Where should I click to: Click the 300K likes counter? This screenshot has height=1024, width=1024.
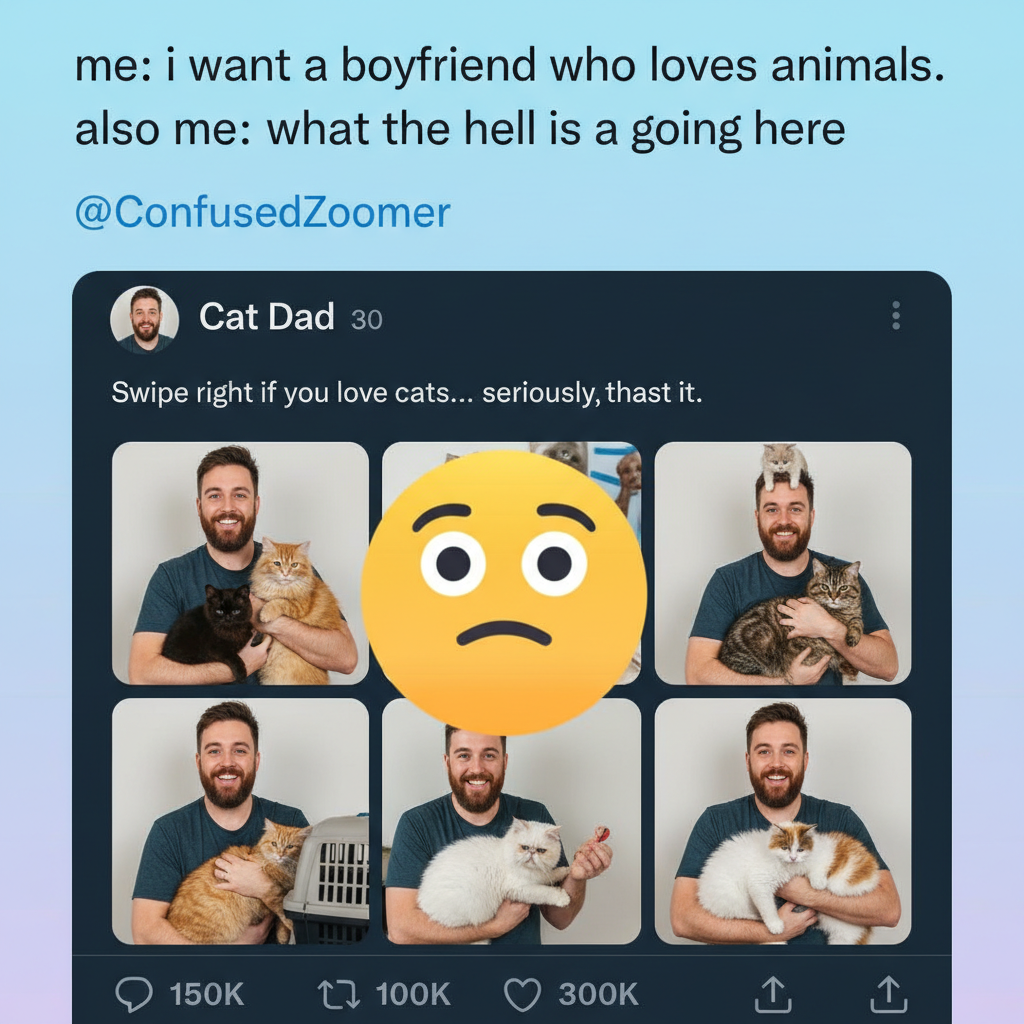click(597, 993)
